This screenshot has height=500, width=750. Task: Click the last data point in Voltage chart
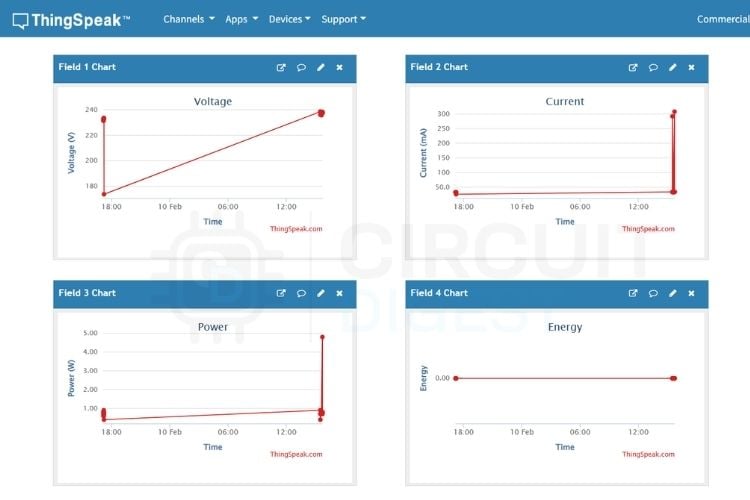coord(321,113)
